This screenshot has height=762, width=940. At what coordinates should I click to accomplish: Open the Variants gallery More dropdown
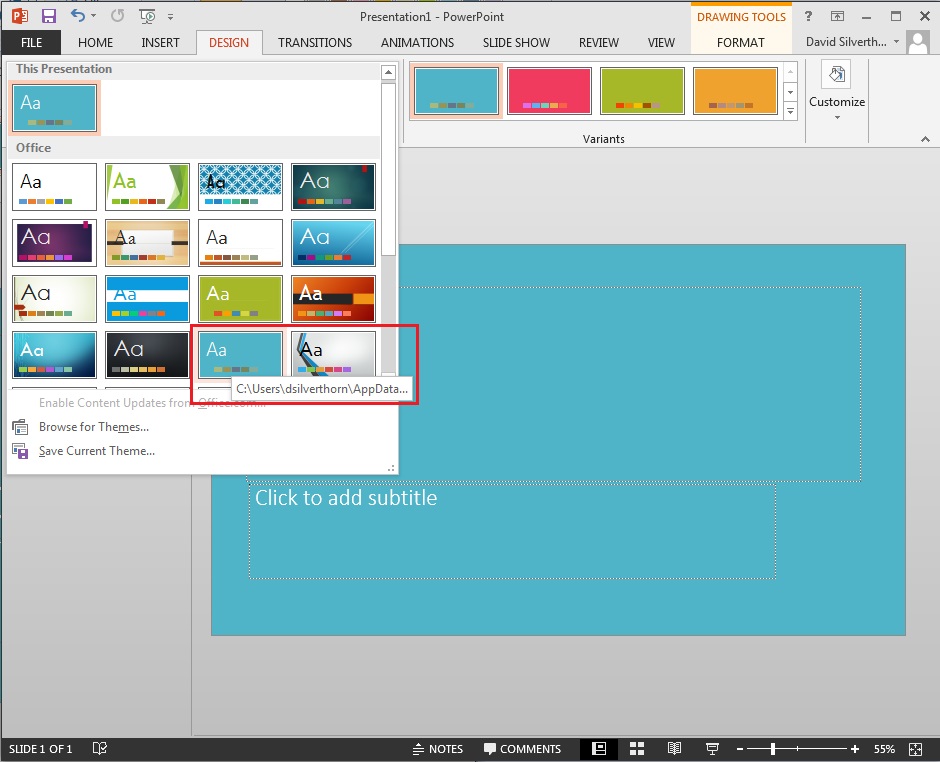click(790, 110)
